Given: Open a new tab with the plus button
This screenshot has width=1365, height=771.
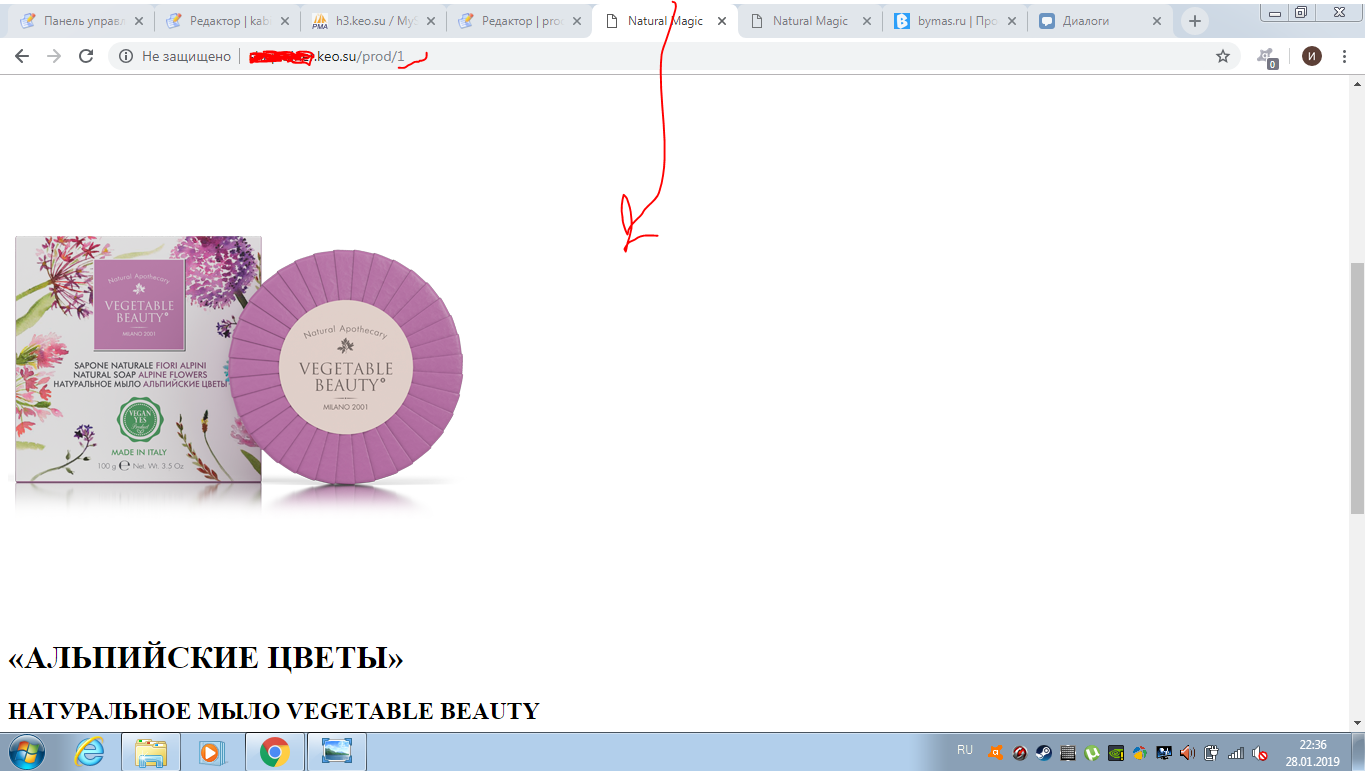Looking at the screenshot, I should (1194, 21).
